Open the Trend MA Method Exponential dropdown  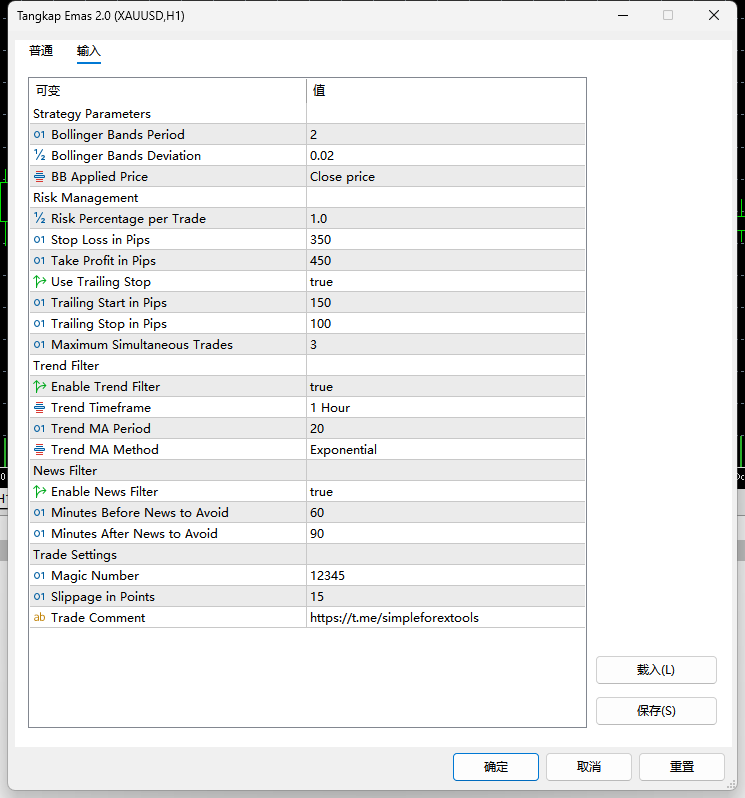click(x=446, y=450)
